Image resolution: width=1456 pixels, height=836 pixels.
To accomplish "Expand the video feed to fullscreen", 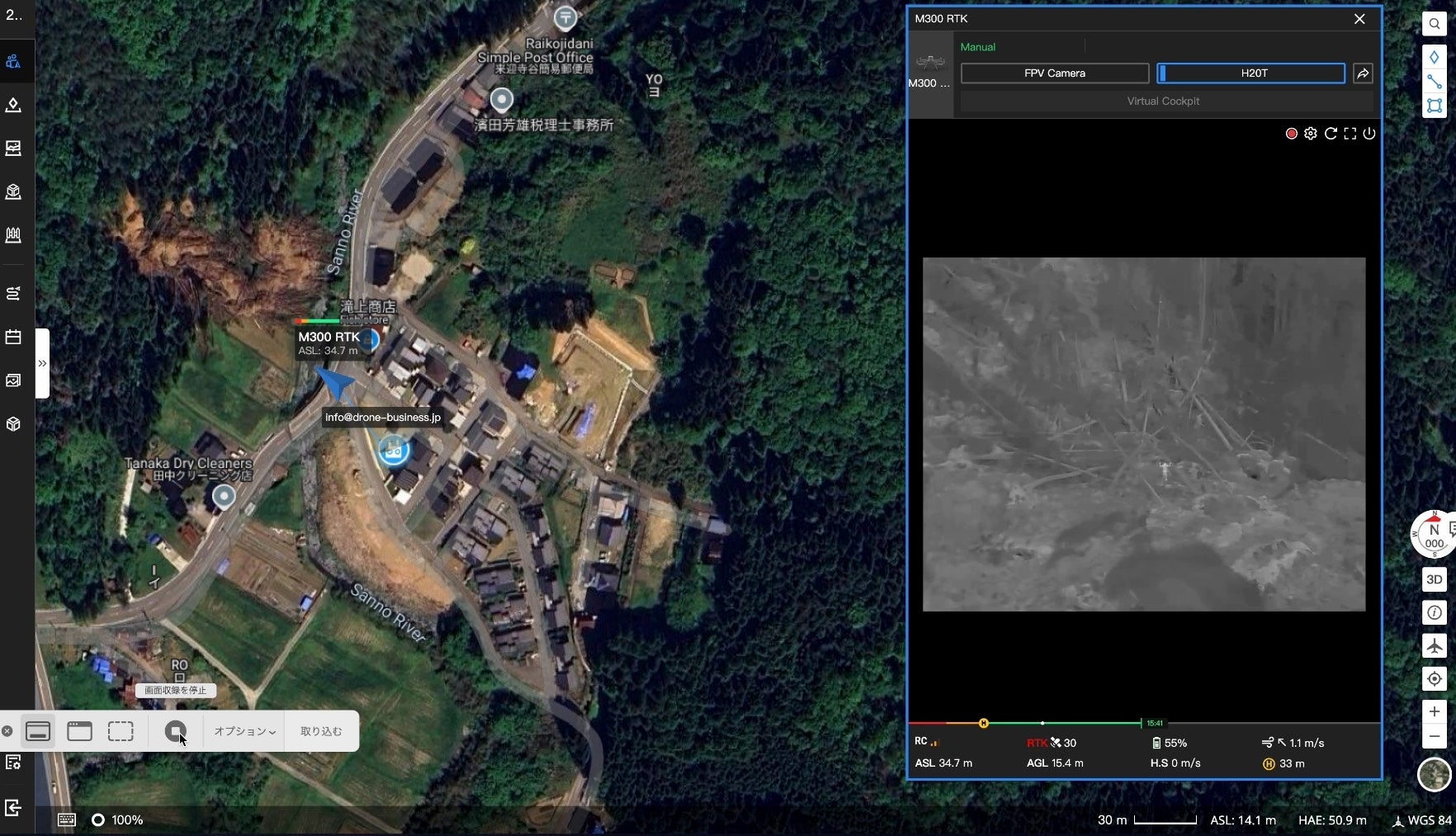I will (1350, 134).
